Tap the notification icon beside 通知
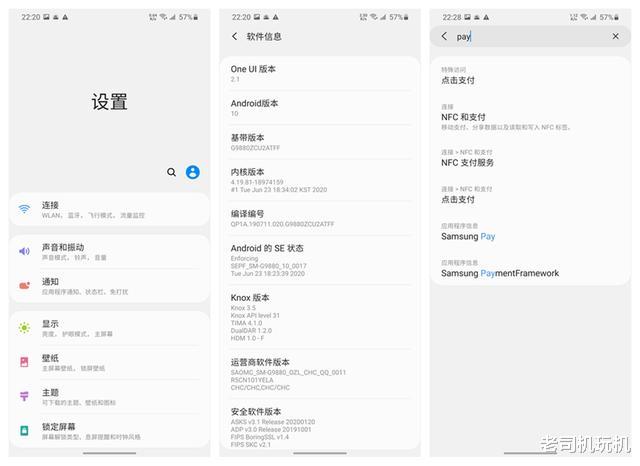The width and height of the screenshot is (640, 466). tap(24, 286)
